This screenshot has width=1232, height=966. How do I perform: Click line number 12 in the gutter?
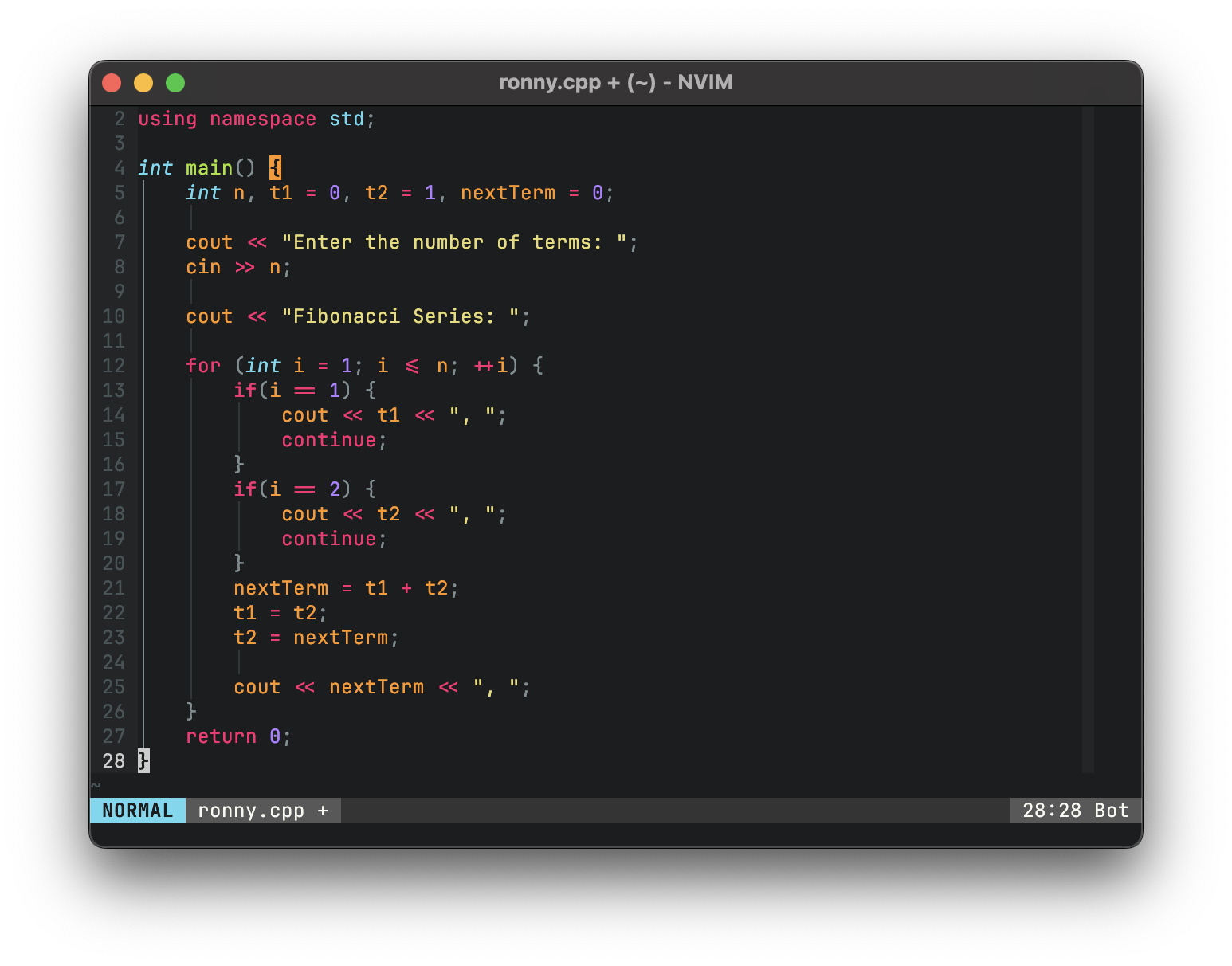[x=114, y=366]
